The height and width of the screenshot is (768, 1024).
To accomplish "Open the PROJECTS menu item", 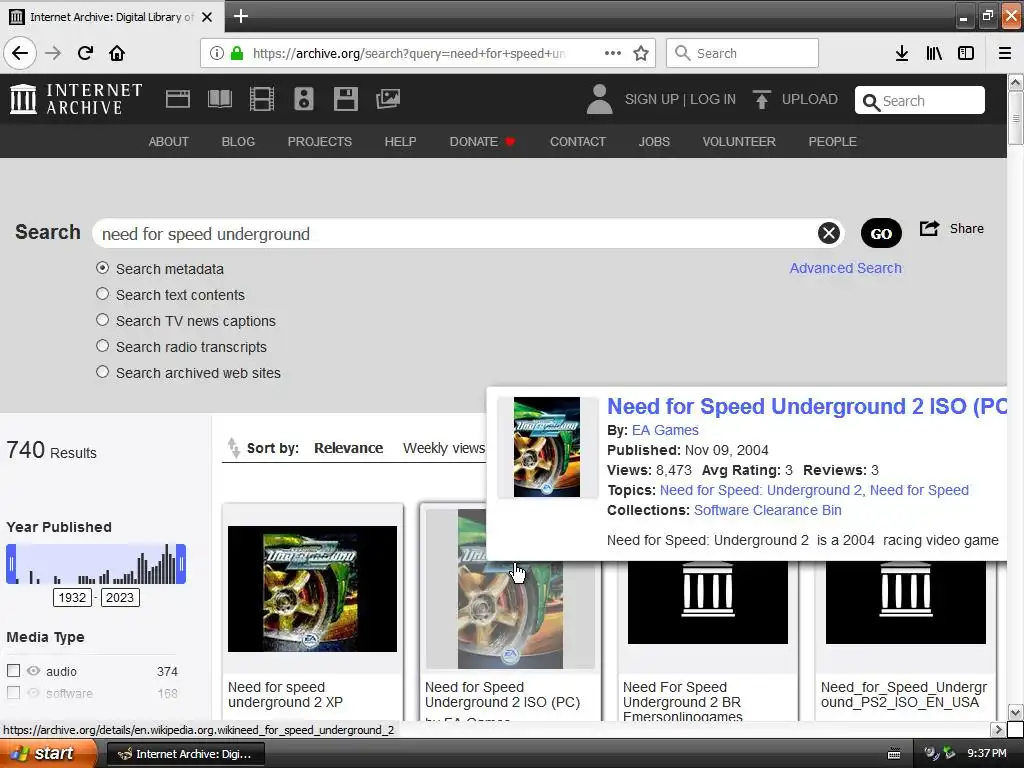I will coord(320,142).
